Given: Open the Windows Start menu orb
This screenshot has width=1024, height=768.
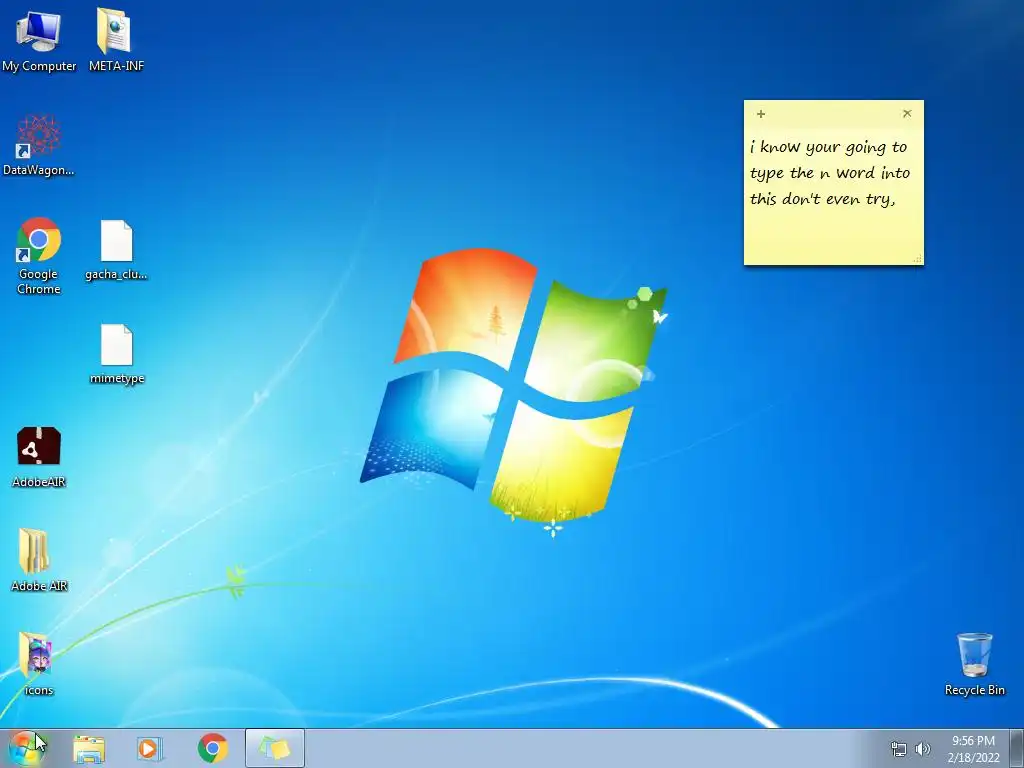Looking at the screenshot, I should point(26,748).
